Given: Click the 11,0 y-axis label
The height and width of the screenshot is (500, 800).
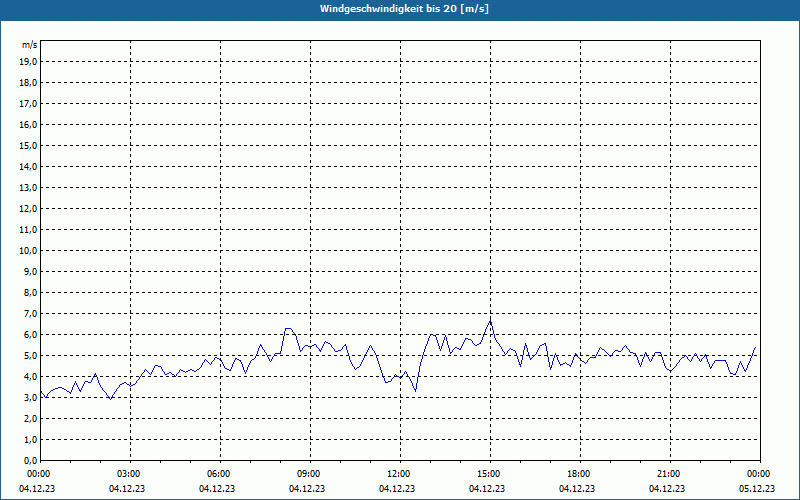Looking at the screenshot, I should coord(28,230).
